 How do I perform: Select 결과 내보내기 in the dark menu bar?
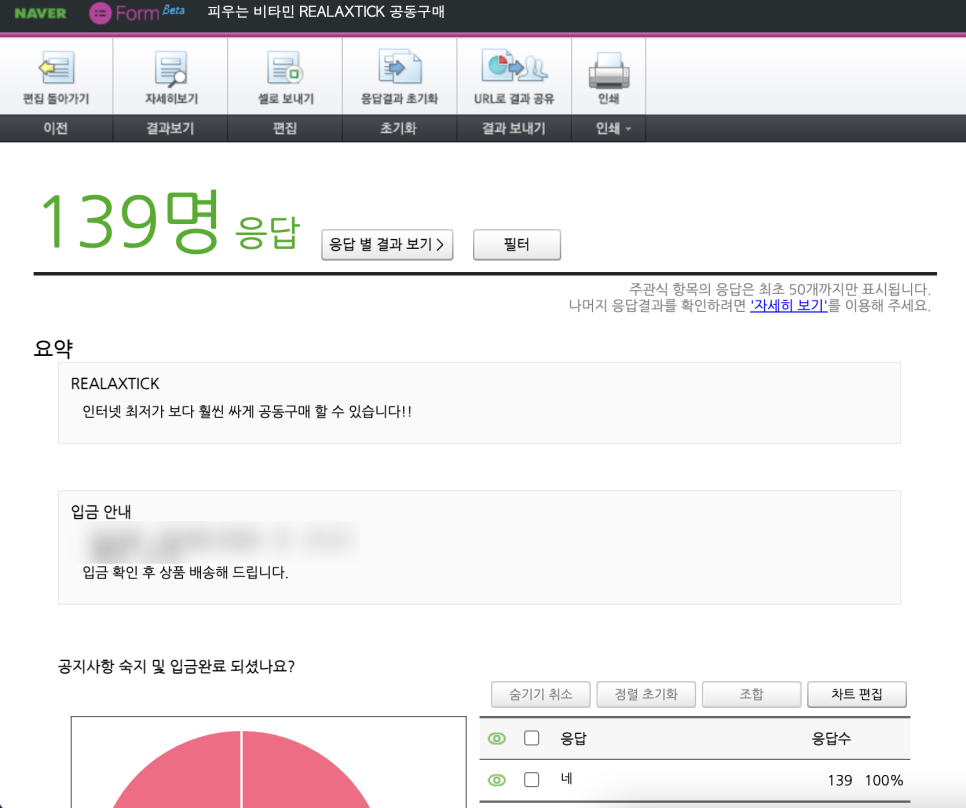(x=513, y=128)
